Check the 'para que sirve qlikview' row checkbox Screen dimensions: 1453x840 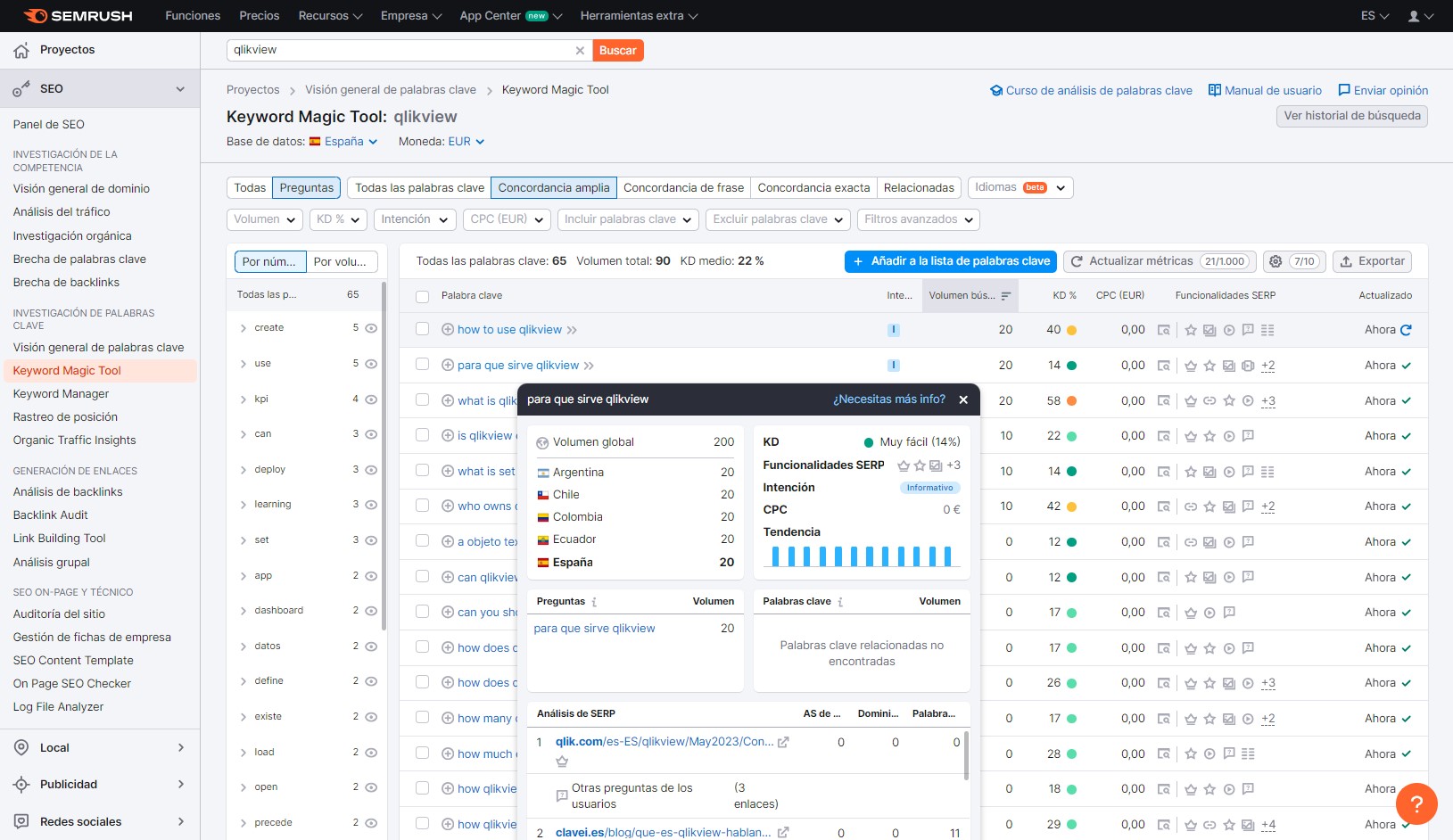423,365
